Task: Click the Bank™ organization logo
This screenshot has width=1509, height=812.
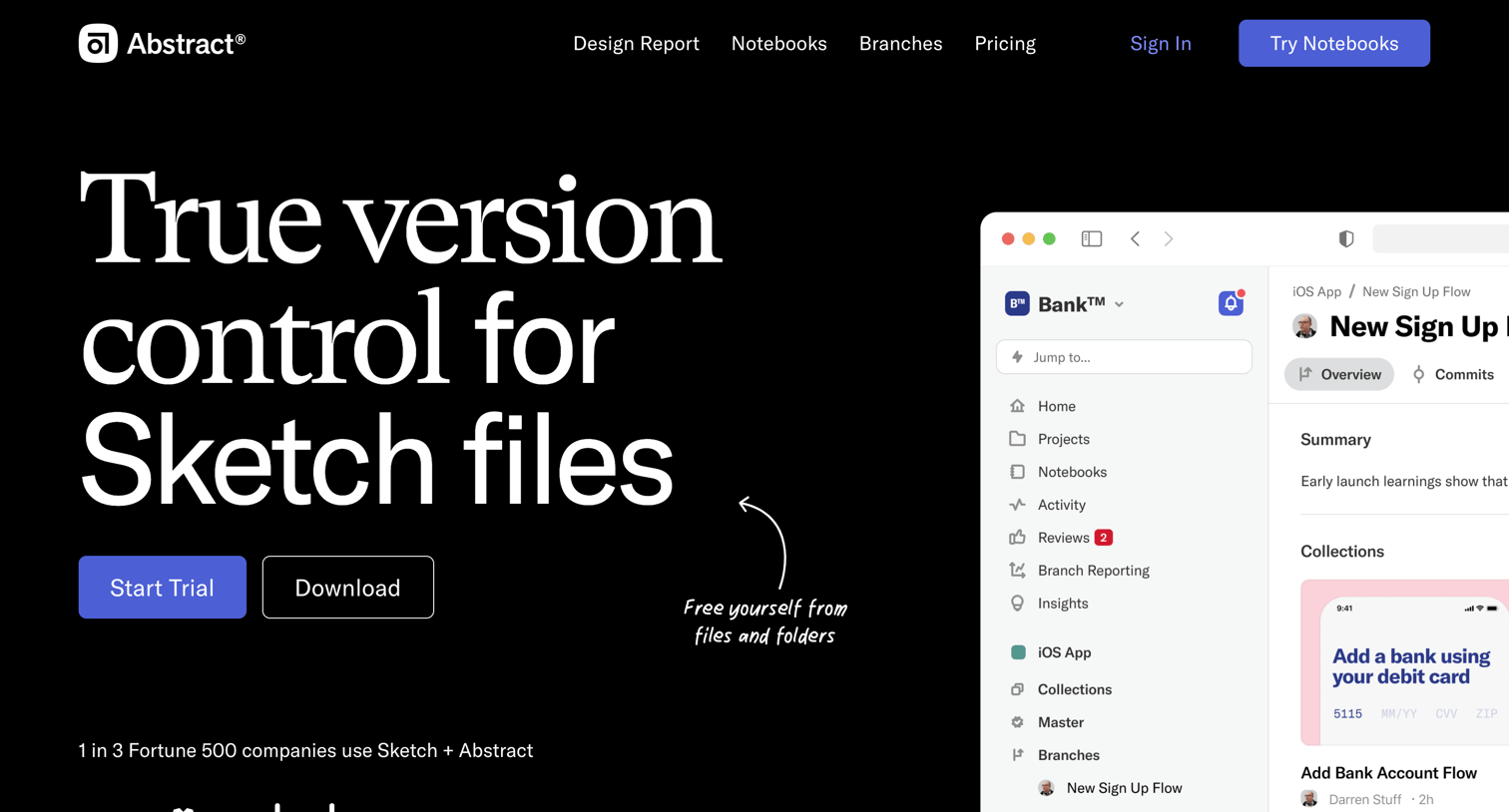Action: [1017, 303]
